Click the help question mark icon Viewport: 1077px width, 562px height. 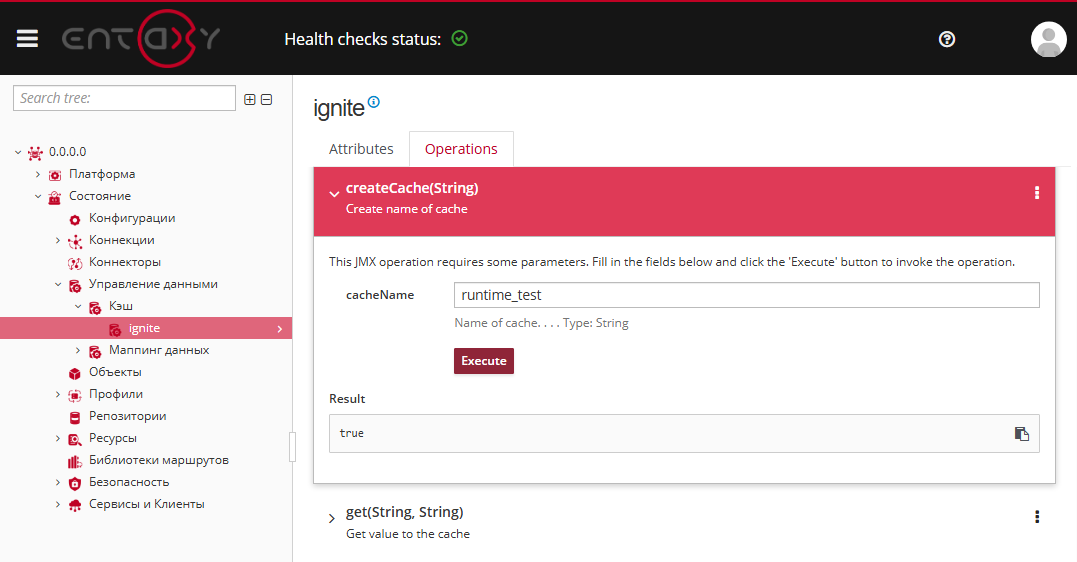coord(947,39)
